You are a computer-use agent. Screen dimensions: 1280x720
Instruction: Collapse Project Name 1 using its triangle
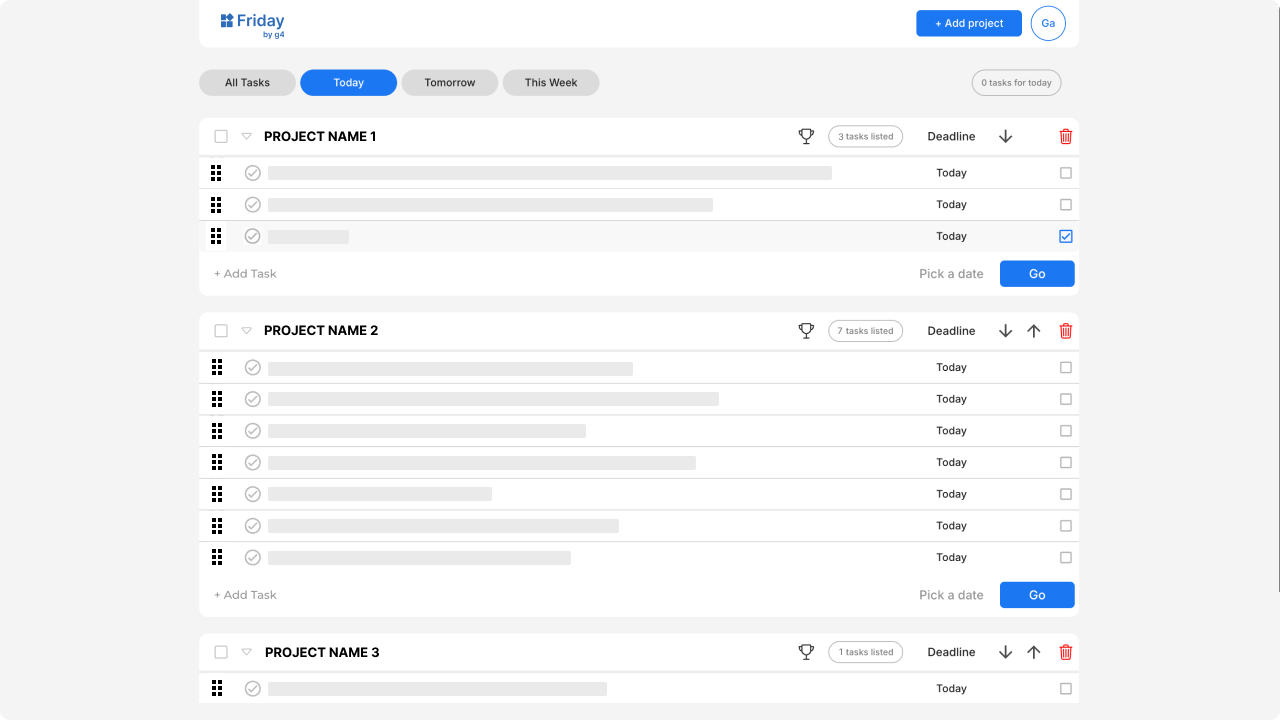tap(247, 136)
